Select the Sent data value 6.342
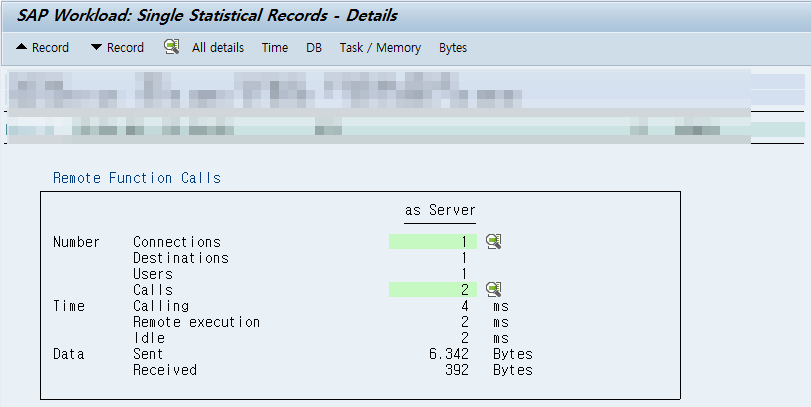The image size is (811, 407). pyautogui.click(x=447, y=354)
